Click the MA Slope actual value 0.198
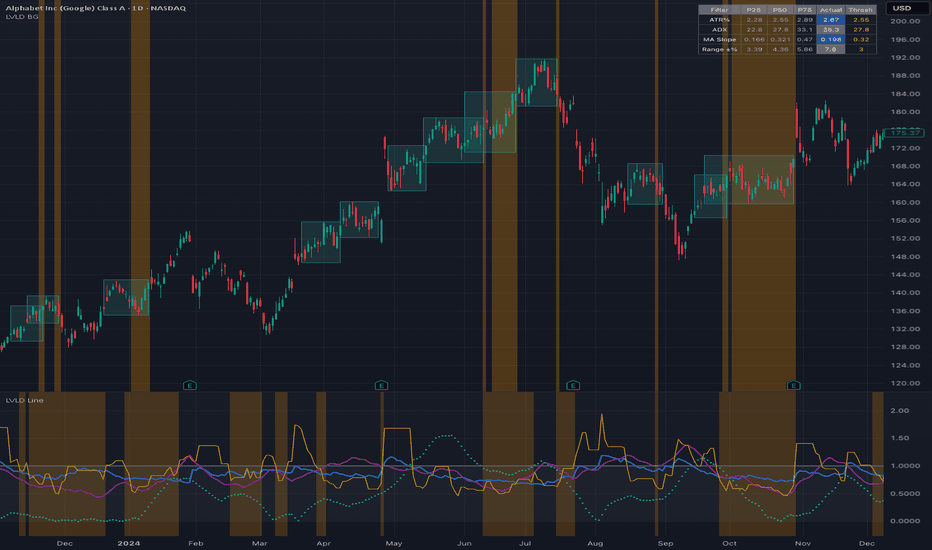 (x=831, y=39)
